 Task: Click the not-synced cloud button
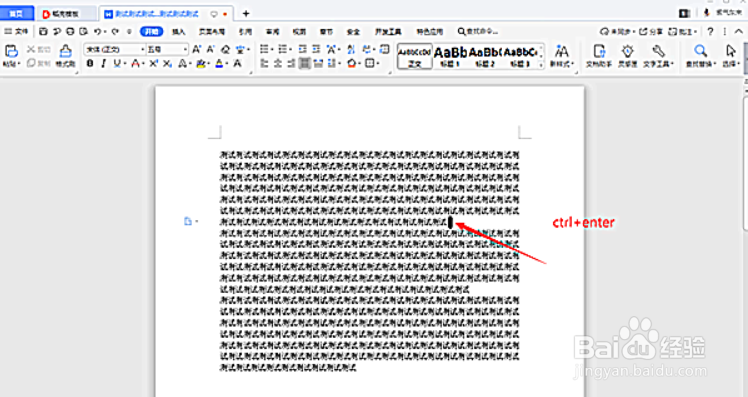pyautogui.click(x=618, y=31)
